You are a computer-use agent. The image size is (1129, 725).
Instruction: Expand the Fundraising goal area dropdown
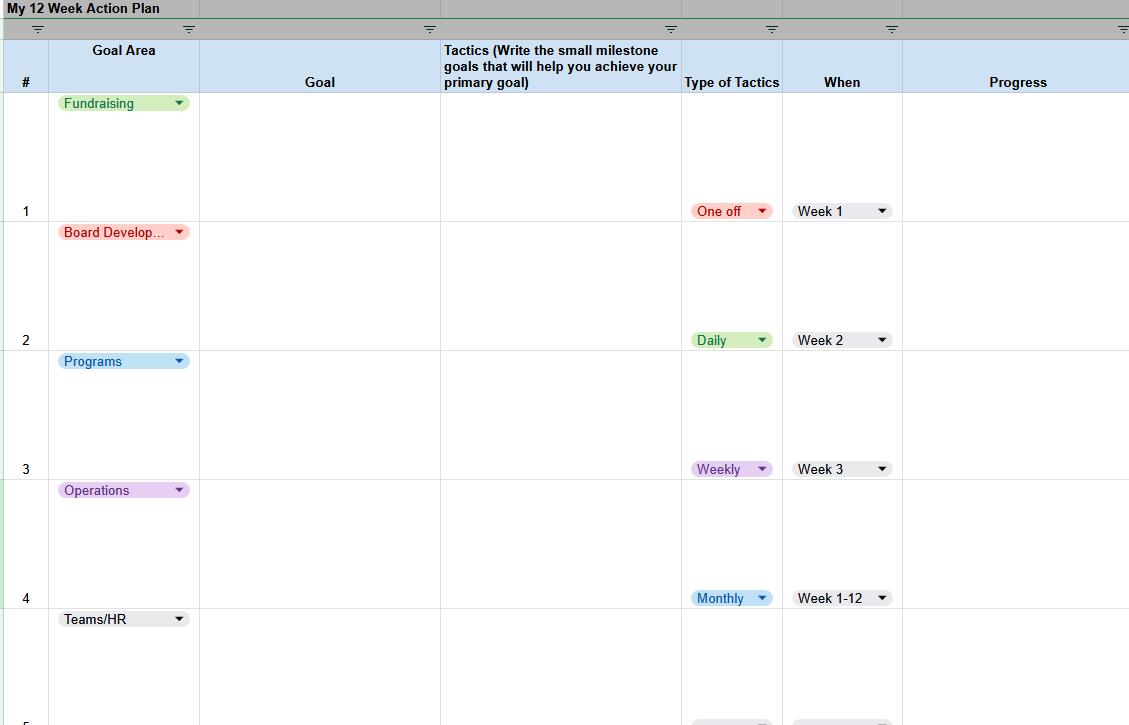coord(124,103)
